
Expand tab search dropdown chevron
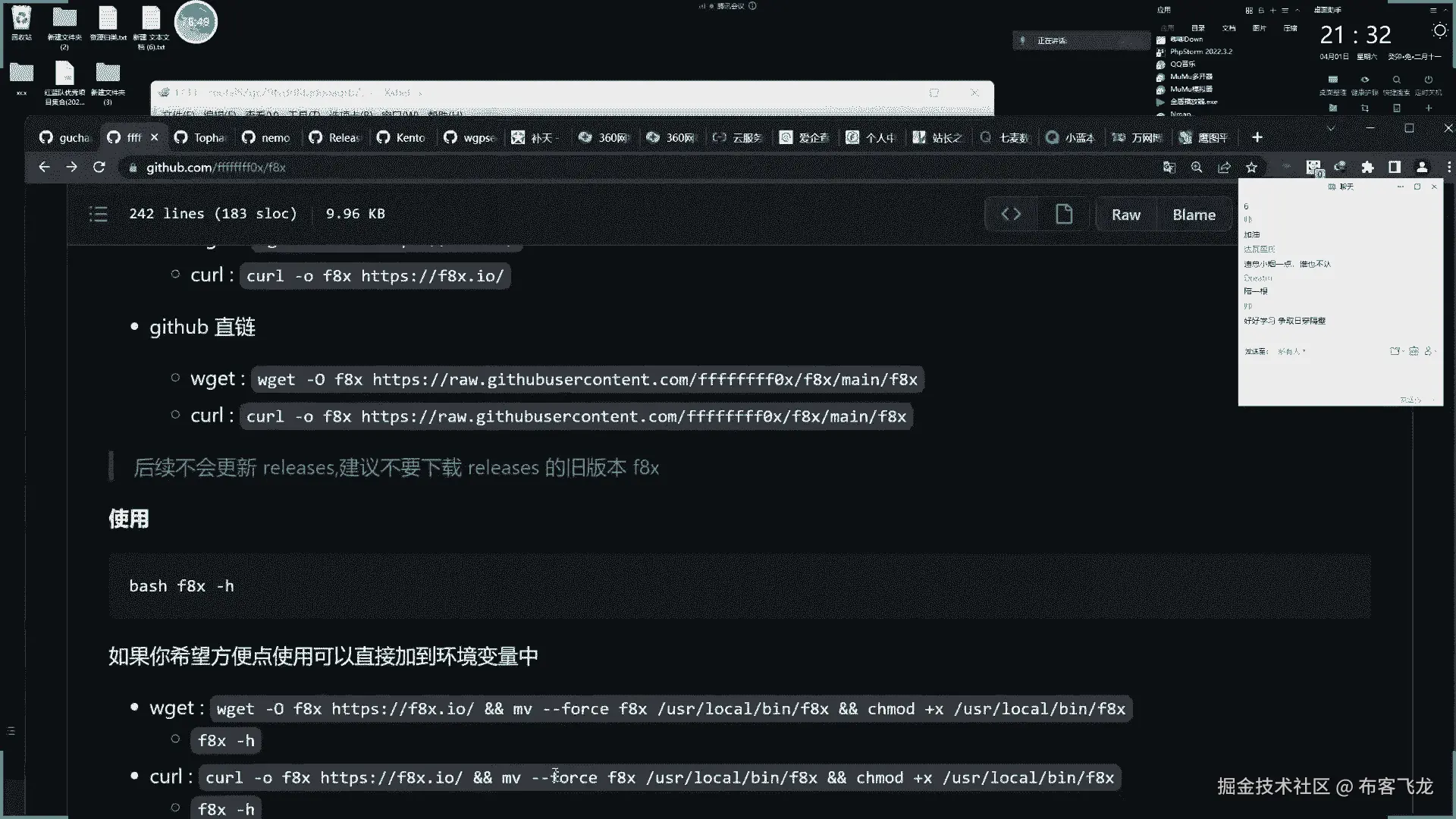[1330, 129]
